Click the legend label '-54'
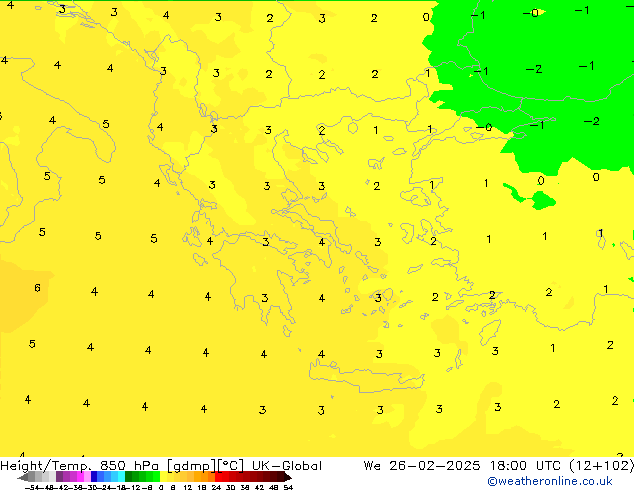This screenshot has width=634, height=490. pyautogui.click(x=32, y=487)
